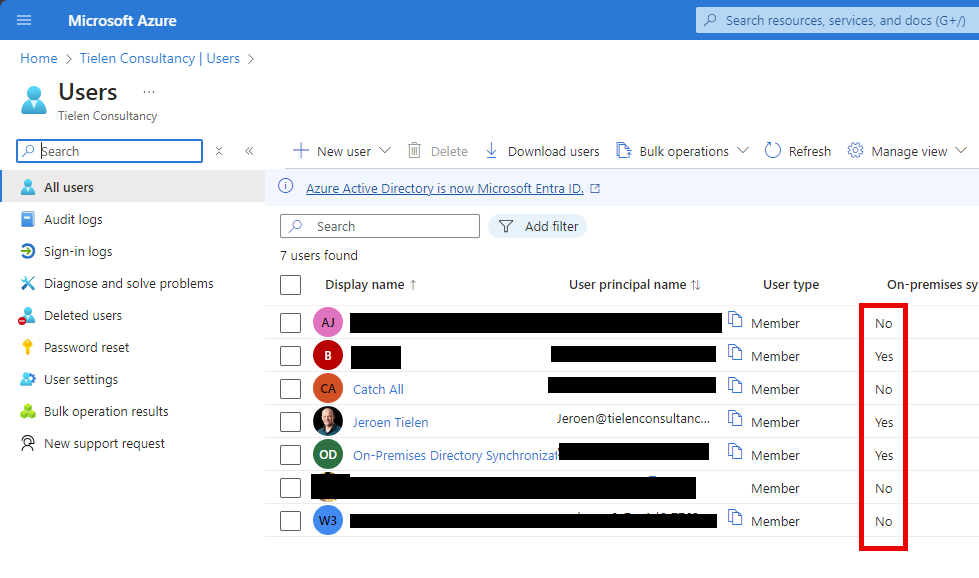Check the Jeroen Tielen row checkbox
979x578 pixels.
point(290,422)
